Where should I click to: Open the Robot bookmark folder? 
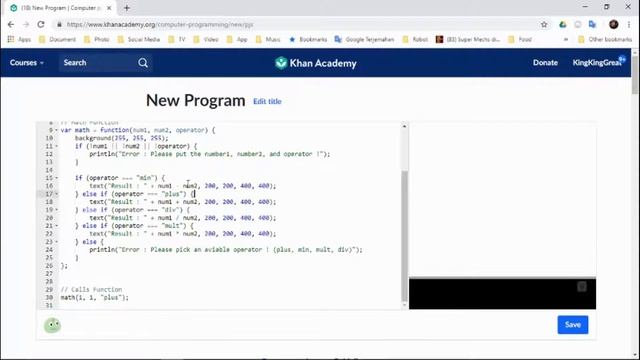tap(416, 39)
